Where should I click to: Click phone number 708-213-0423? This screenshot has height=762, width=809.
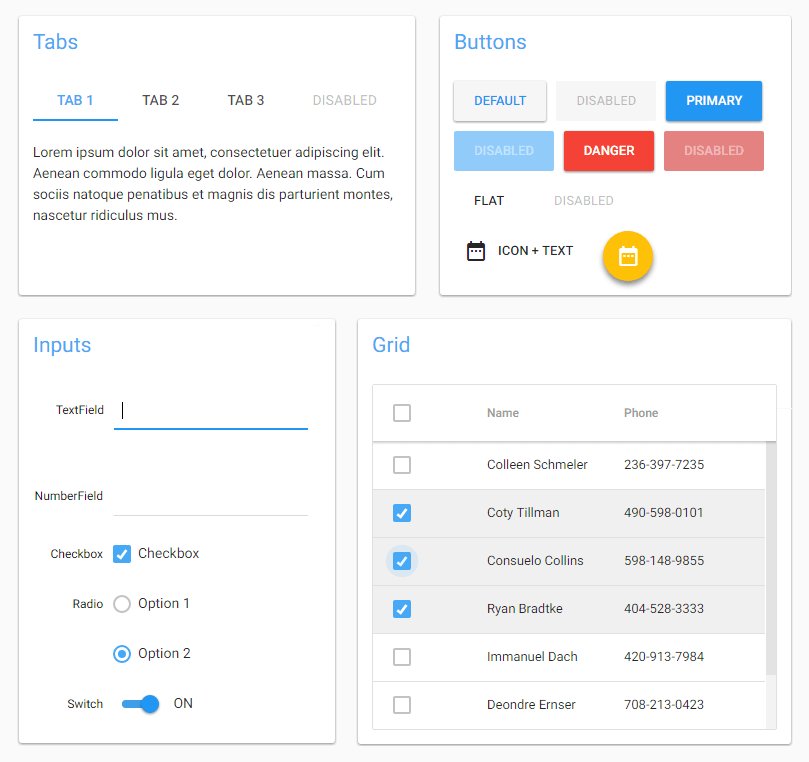[664, 705]
